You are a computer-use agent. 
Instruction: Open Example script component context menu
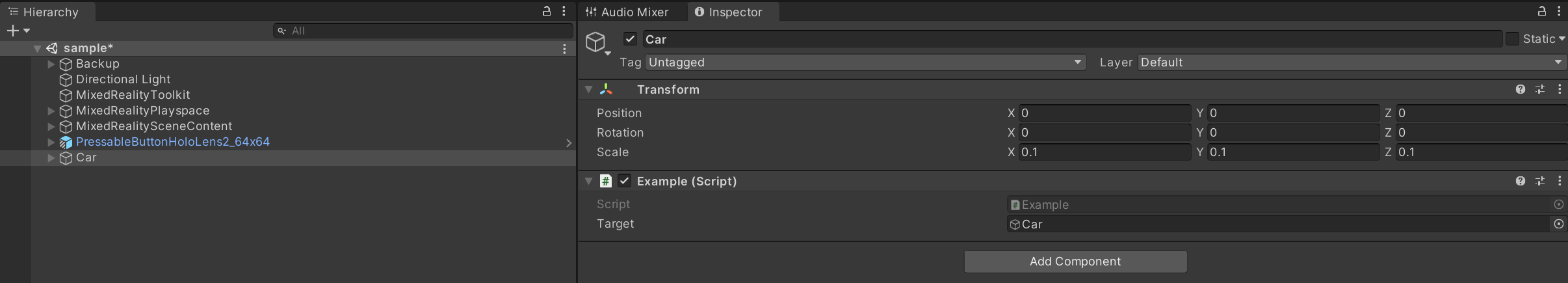[x=1560, y=181]
